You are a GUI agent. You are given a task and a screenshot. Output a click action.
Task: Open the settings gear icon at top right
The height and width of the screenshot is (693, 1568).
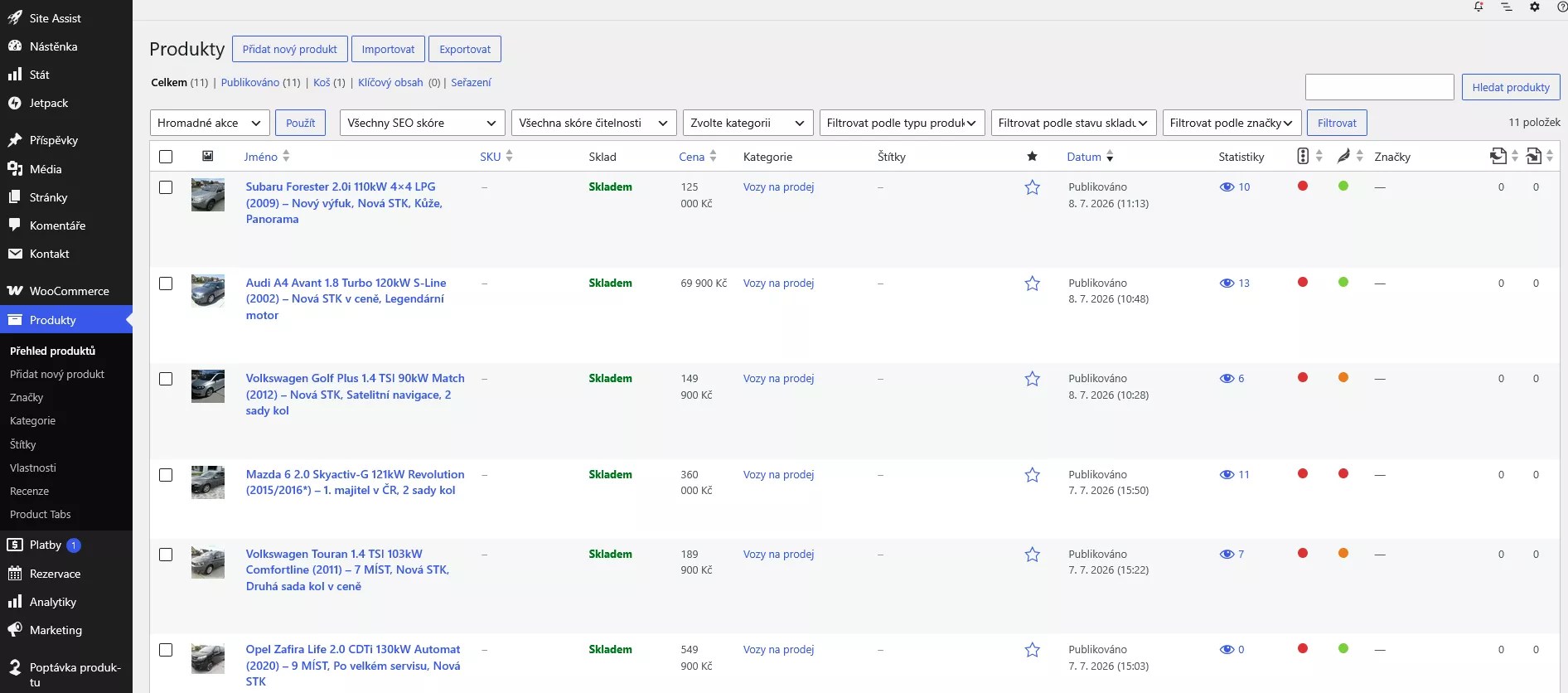click(1535, 7)
